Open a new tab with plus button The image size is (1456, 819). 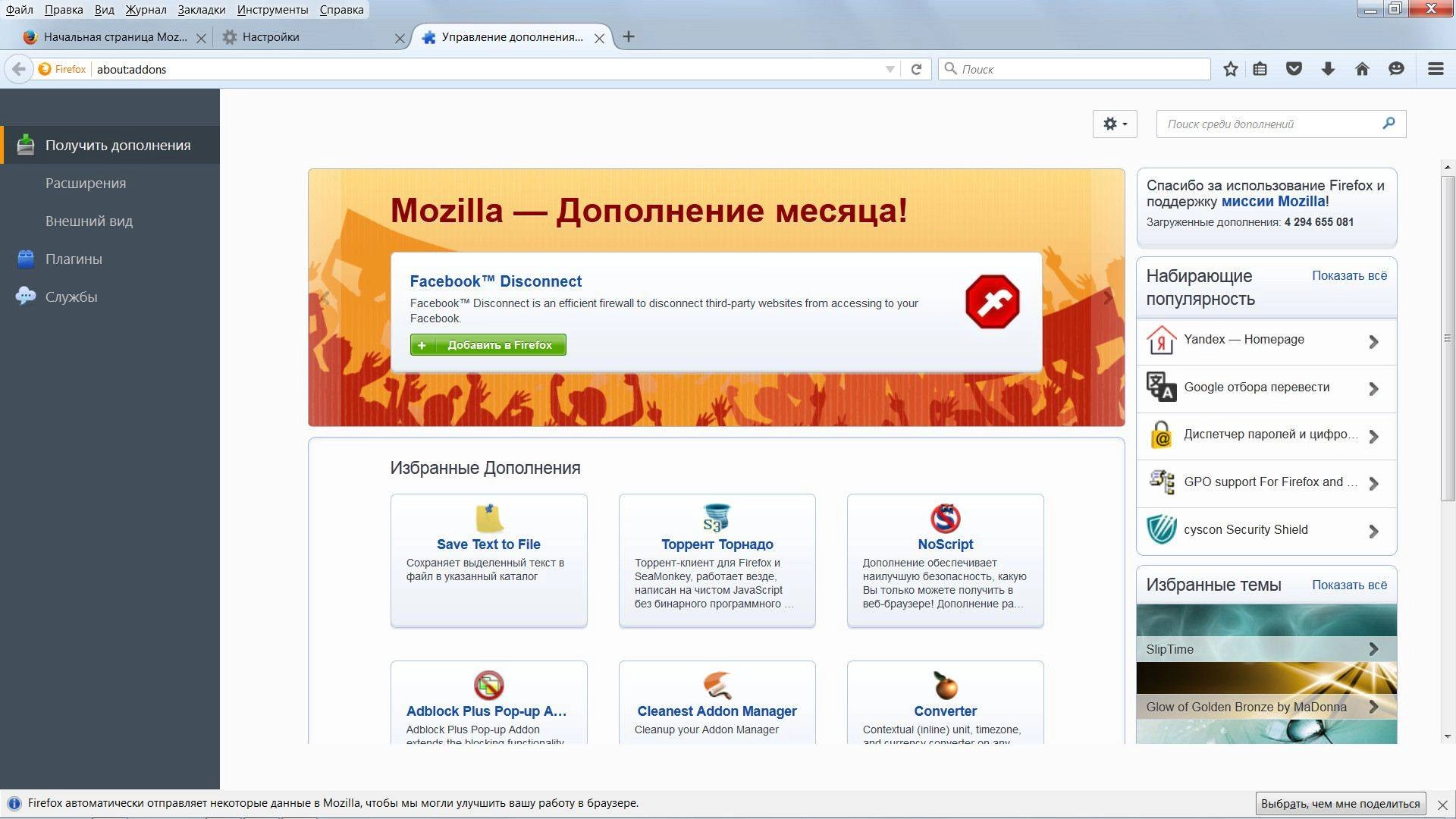pyautogui.click(x=629, y=36)
